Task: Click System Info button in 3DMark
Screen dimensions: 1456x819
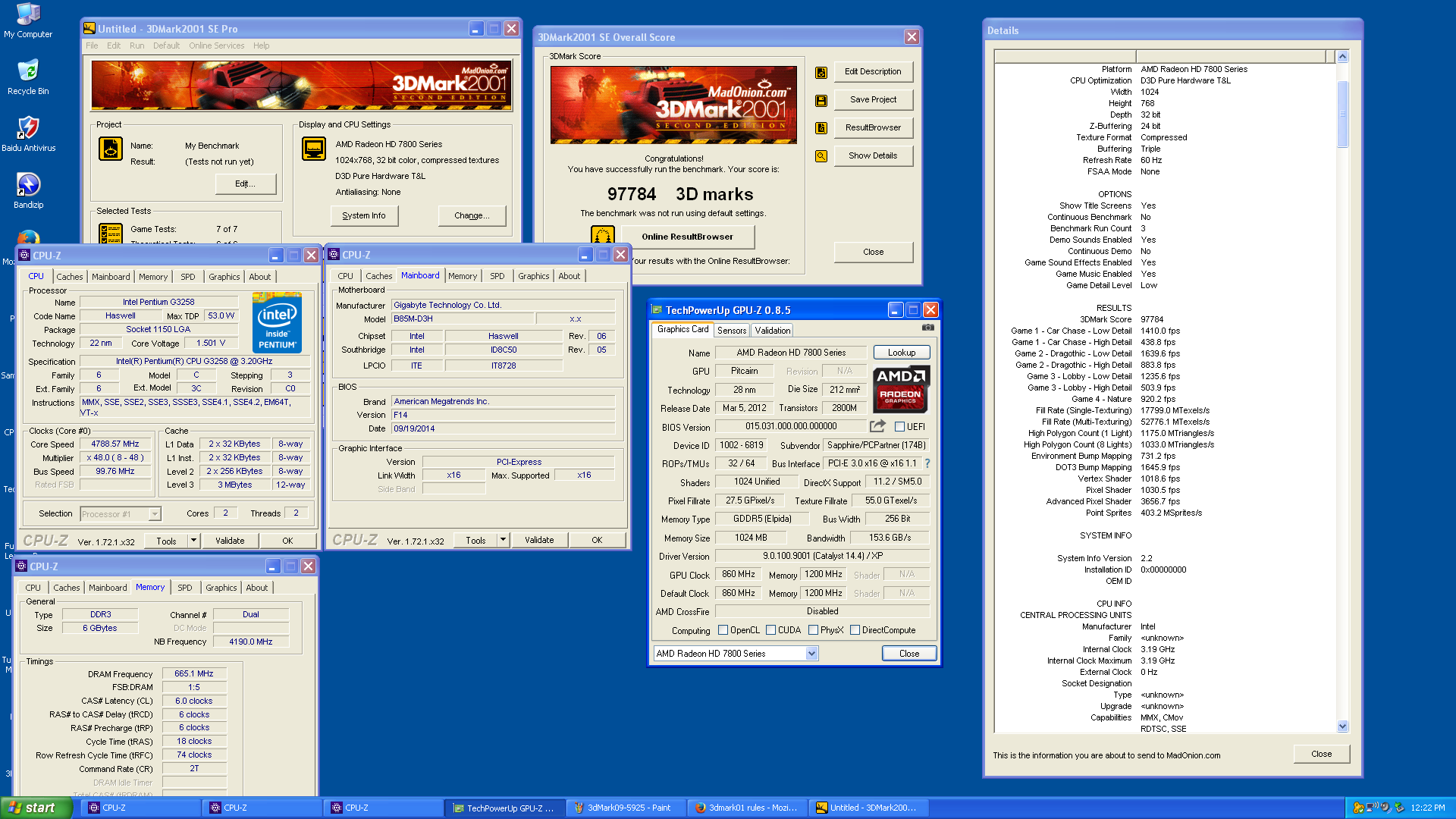Action: (x=364, y=216)
